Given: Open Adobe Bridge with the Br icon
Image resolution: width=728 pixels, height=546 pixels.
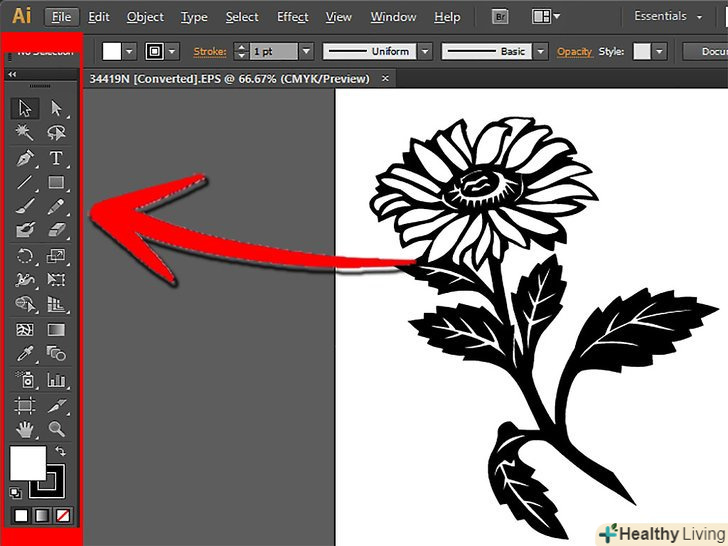Looking at the screenshot, I should coord(501,17).
